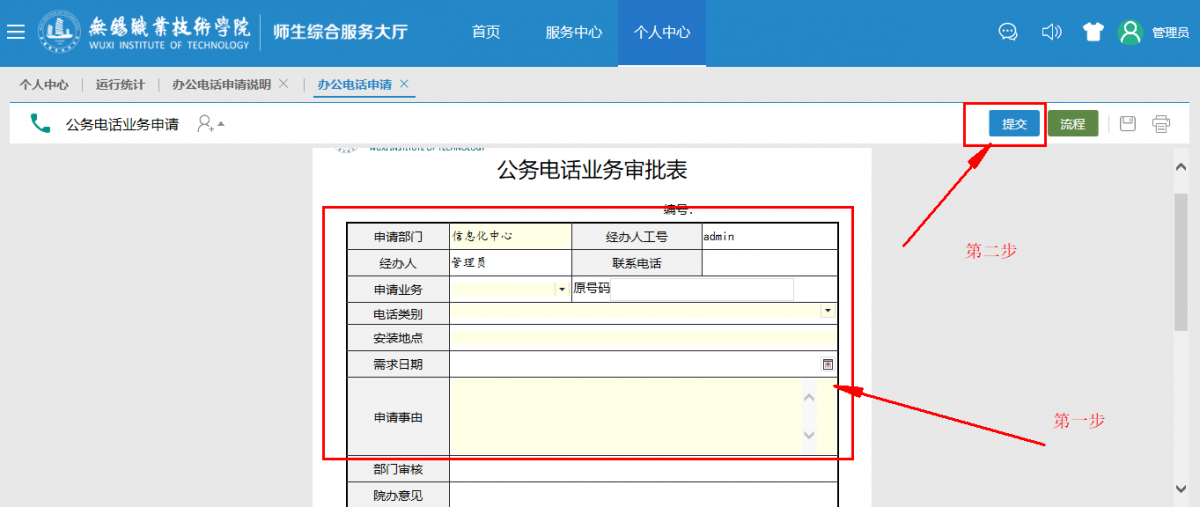Click the 公务电话业务审批表 heading
This screenshot has height=507, width=1200.
(592, 170)
